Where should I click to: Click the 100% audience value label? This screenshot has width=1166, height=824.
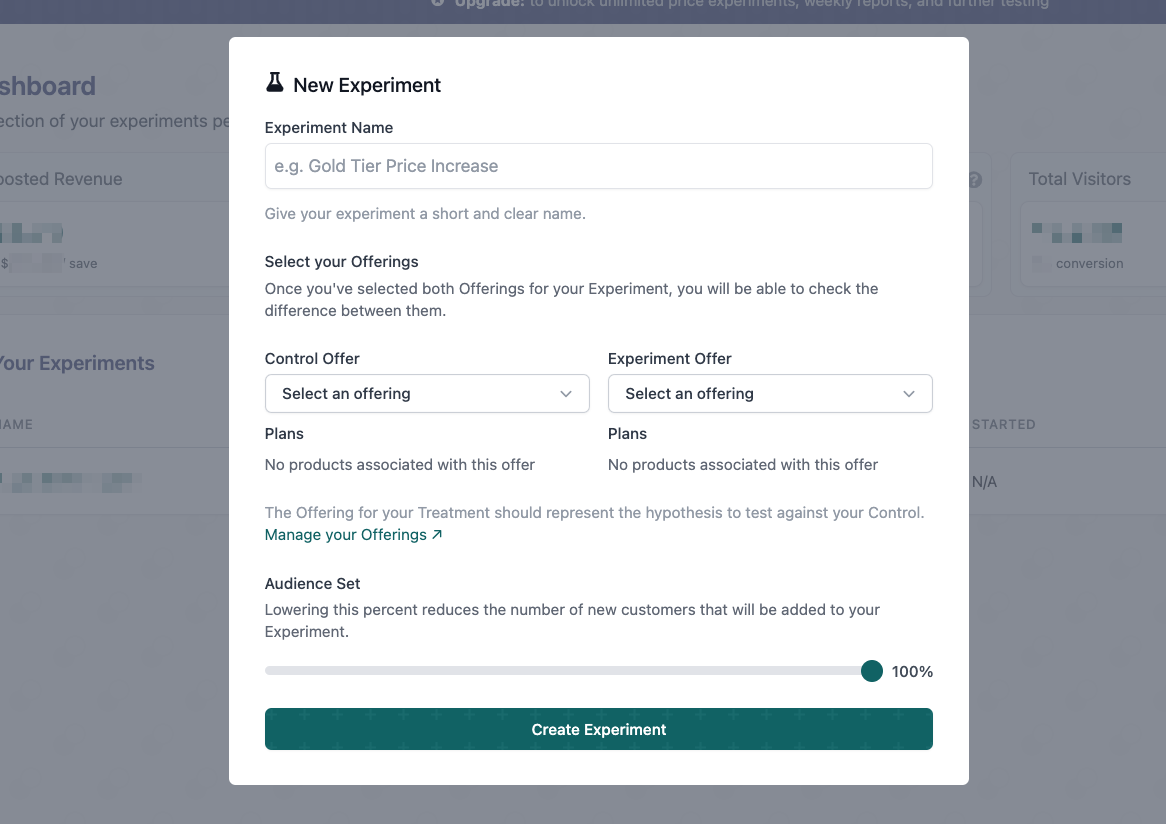(x=912, y=672)
